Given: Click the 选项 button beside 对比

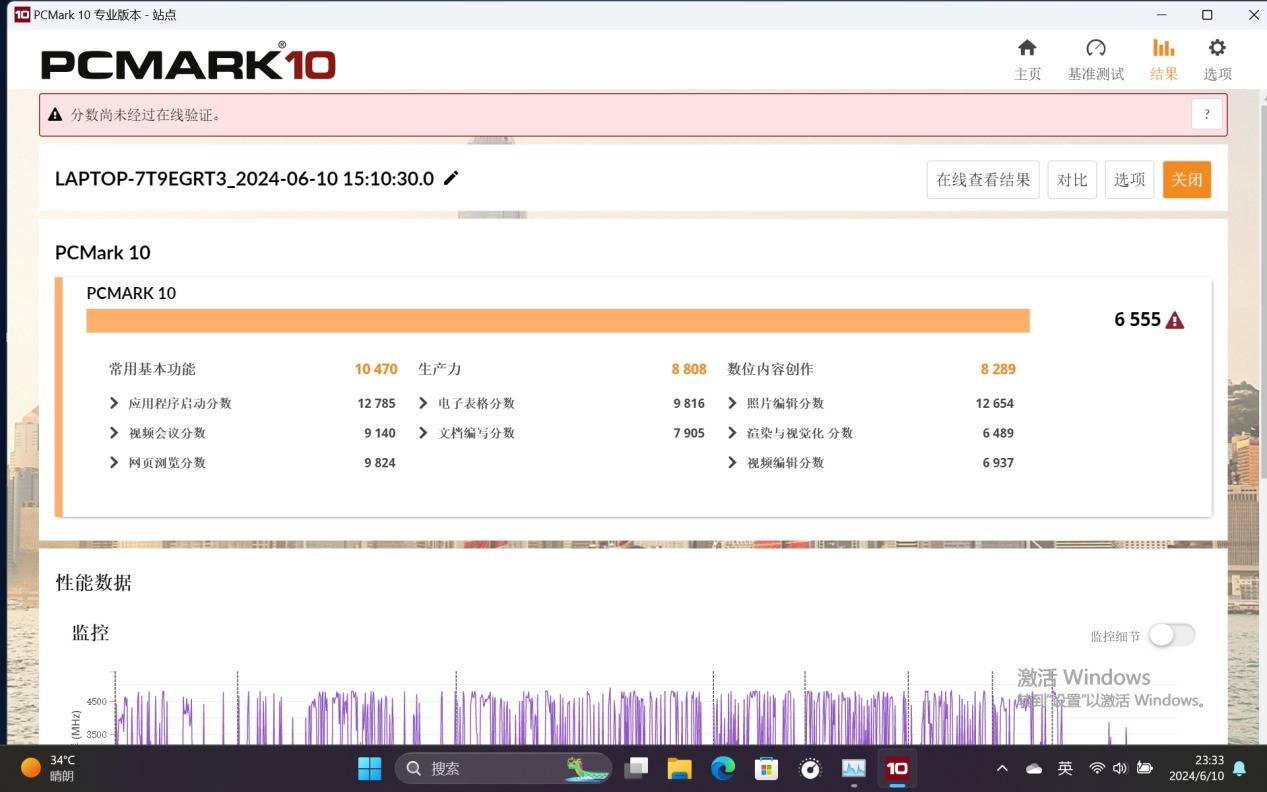Looking at the screenshot, I should click(1130, 180).
